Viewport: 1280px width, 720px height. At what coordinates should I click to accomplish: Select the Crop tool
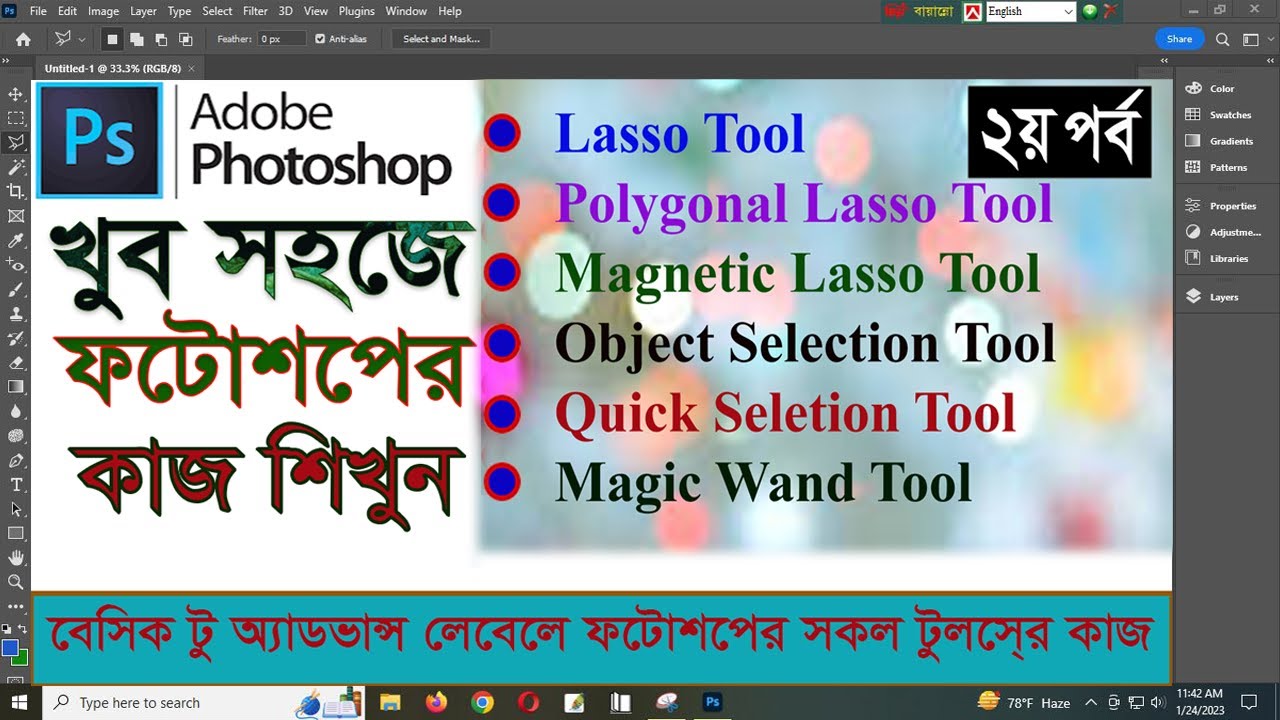tap(16, 191)
